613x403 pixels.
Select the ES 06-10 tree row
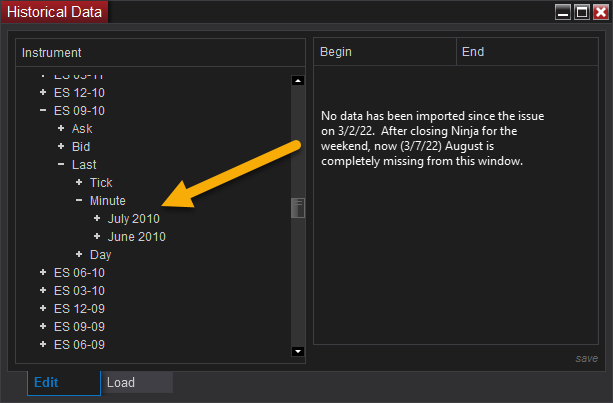pyautogui.click(x=79, y=272)
